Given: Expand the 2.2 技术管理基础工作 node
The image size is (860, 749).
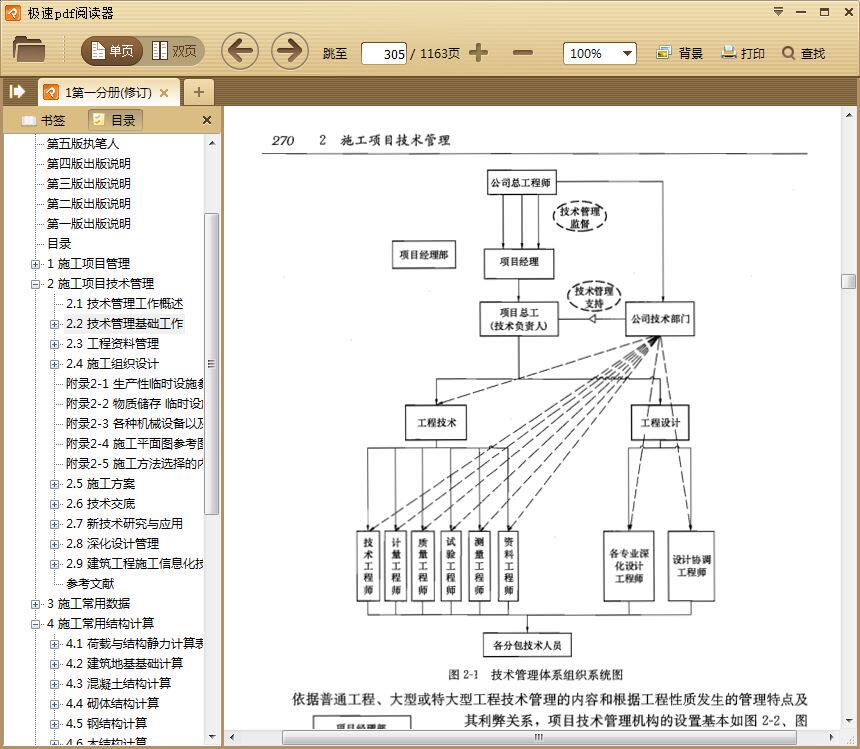Looking at the screenshot, I should [54, 324].
